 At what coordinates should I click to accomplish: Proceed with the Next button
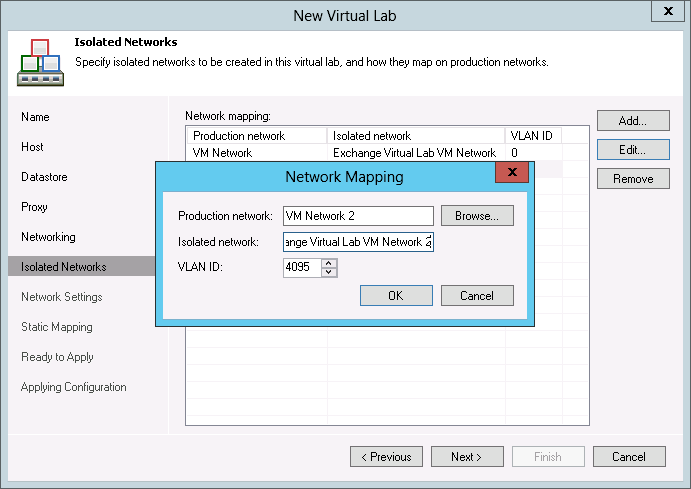467,457
